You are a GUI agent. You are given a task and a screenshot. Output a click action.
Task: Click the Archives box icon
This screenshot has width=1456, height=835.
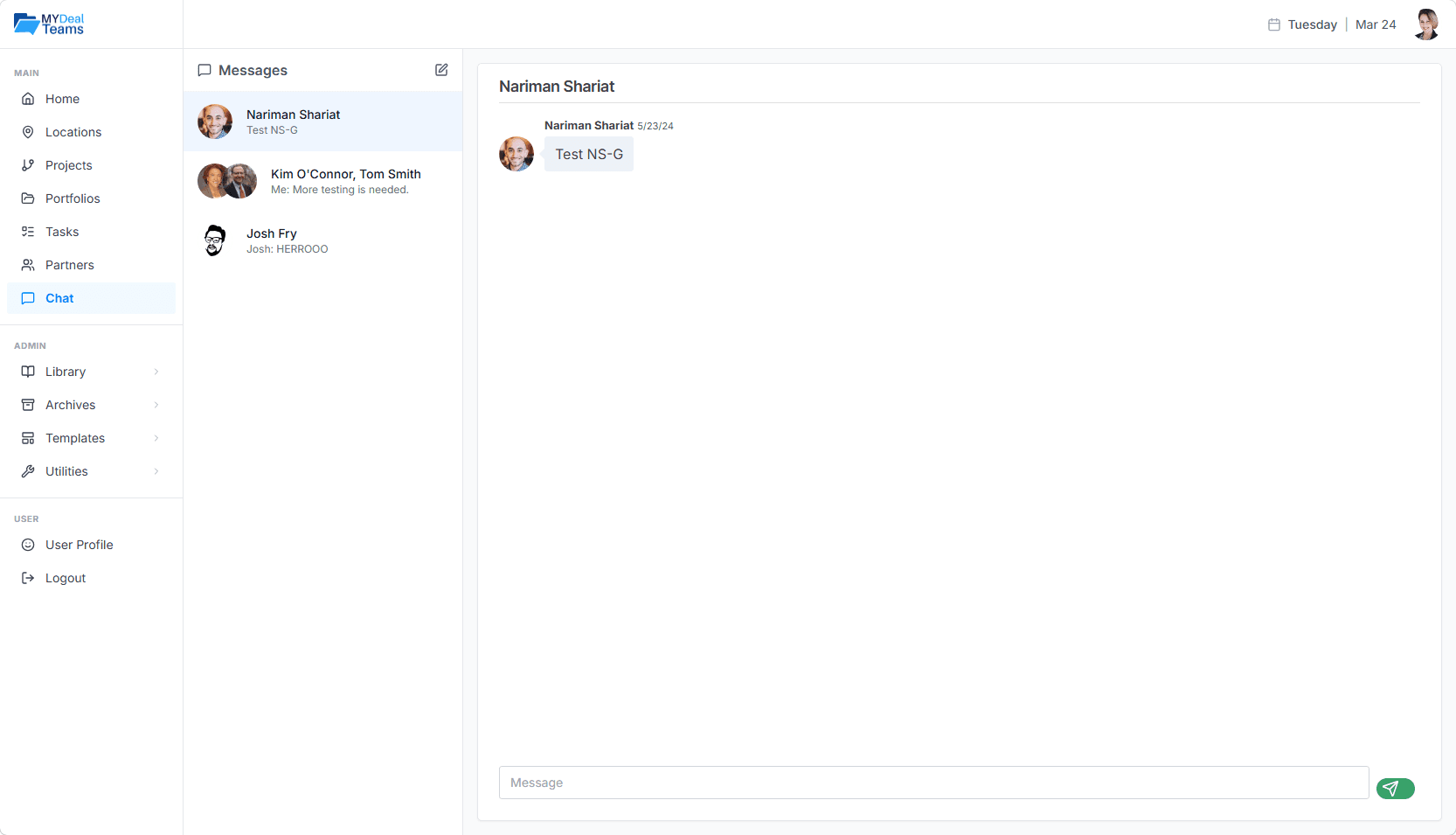(x=28, y=405)
